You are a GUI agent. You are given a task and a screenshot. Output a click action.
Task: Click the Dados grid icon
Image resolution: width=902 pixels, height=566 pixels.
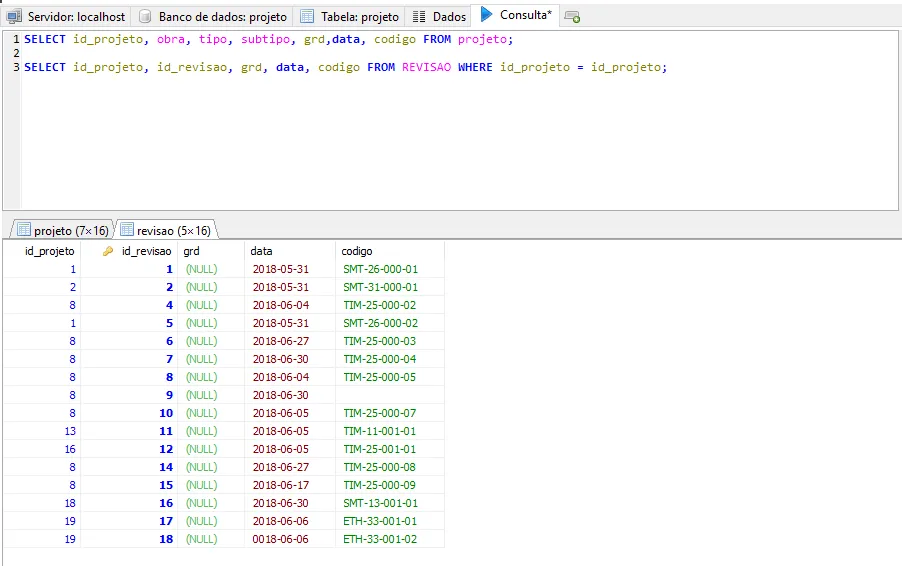click(x=419, y=17)
